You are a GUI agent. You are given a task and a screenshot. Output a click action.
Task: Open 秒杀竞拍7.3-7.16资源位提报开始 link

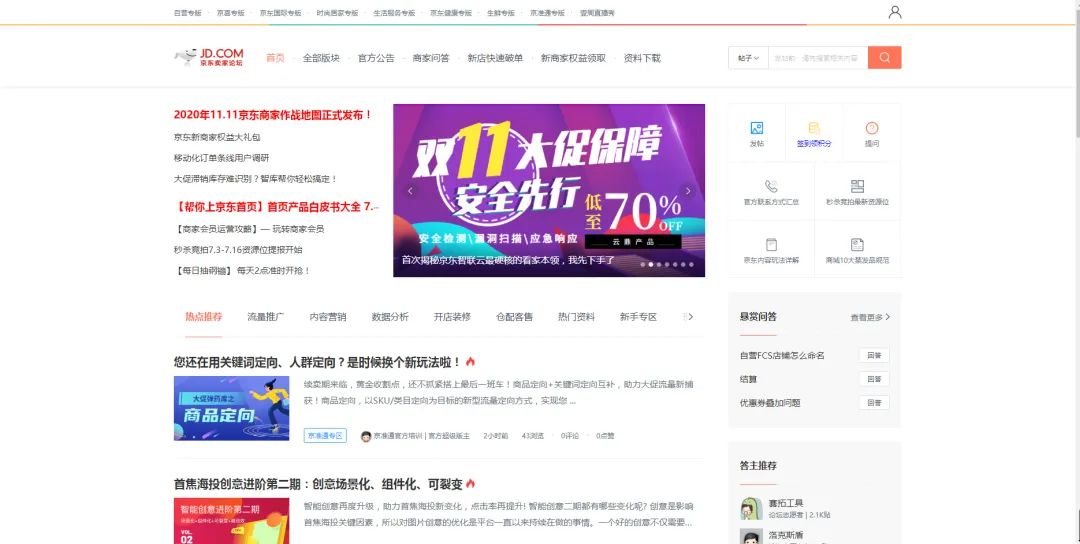[238, 249]
